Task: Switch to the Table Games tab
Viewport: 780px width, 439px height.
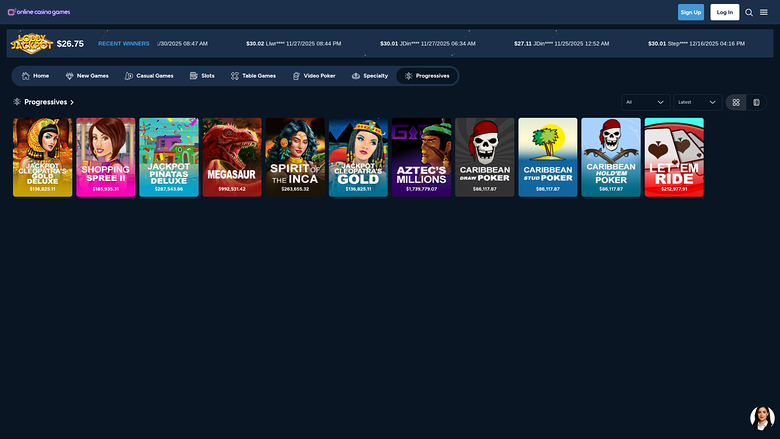Action: tap(253, 76)
